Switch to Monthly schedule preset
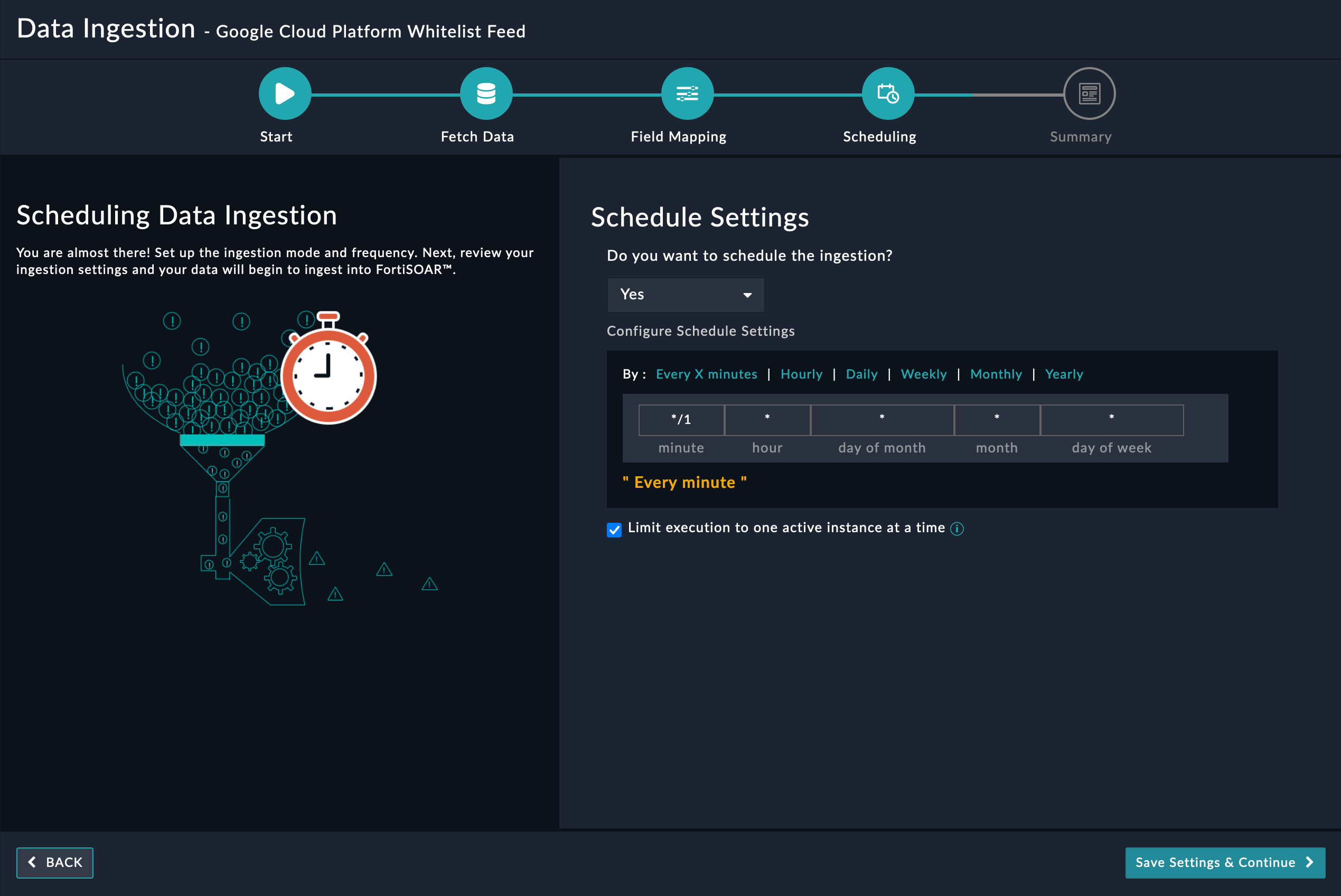The width and height of the screenshot is (1341, 896). pyautogui.click(x=996, y=374)
